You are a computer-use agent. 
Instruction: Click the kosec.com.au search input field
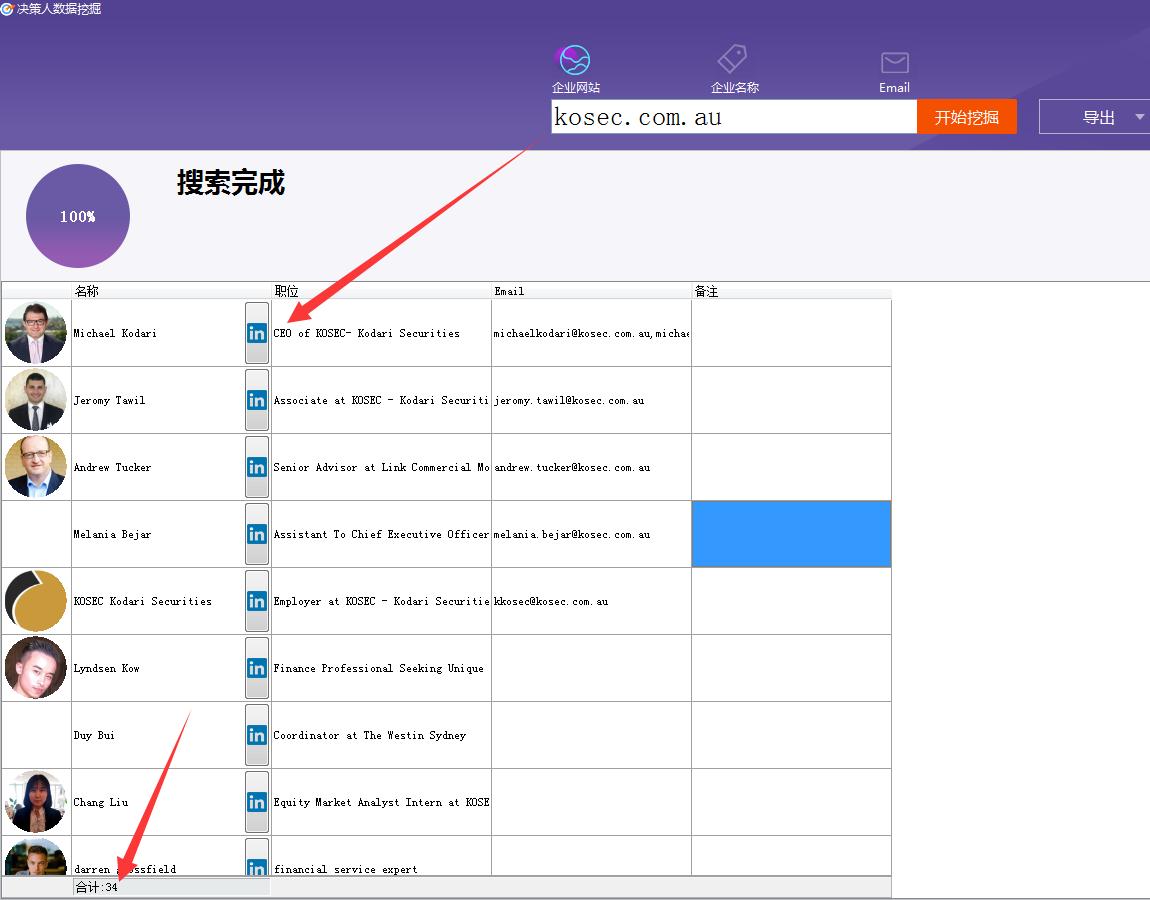(733, 117)
